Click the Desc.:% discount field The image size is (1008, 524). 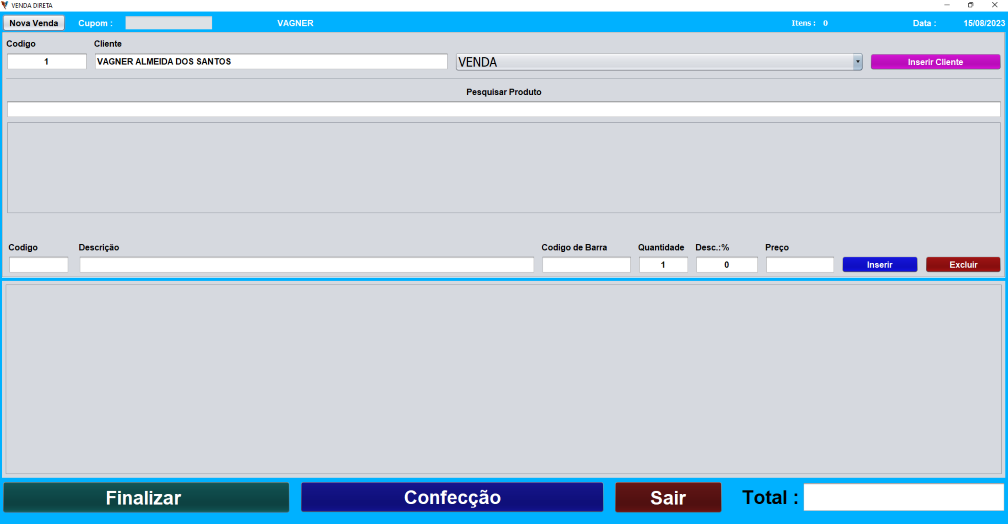click(726, 265)
